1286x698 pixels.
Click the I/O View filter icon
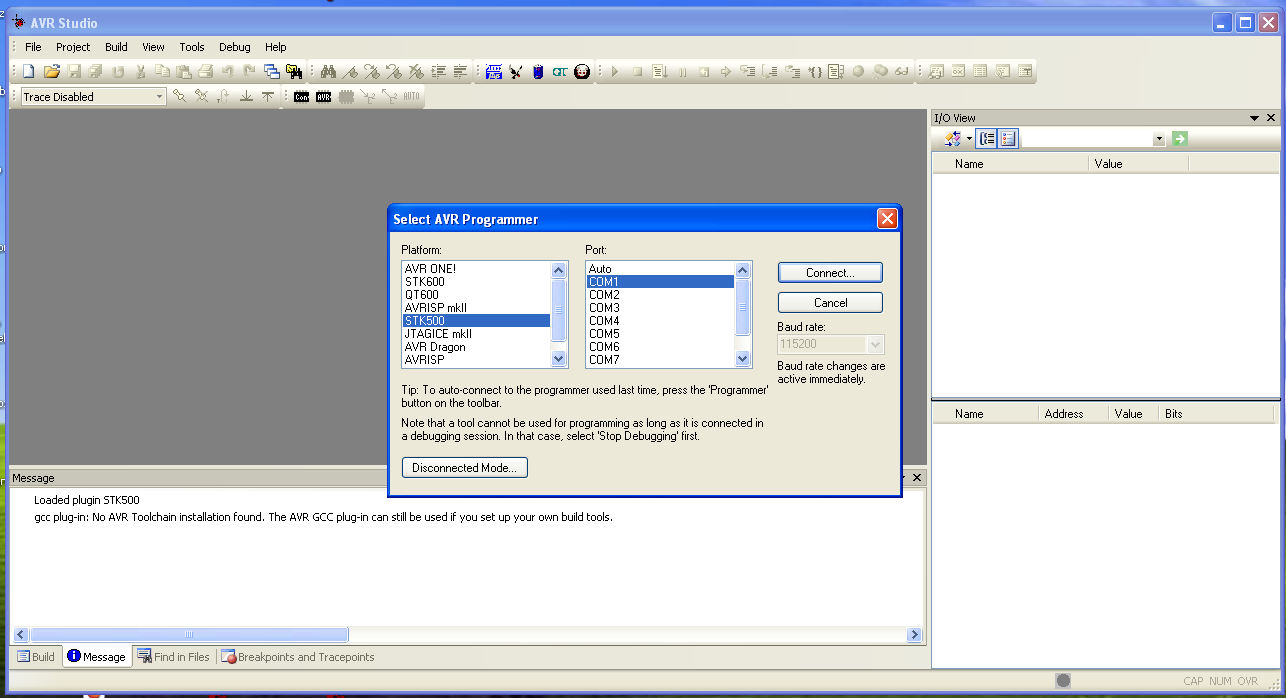(x=953, y=139)
